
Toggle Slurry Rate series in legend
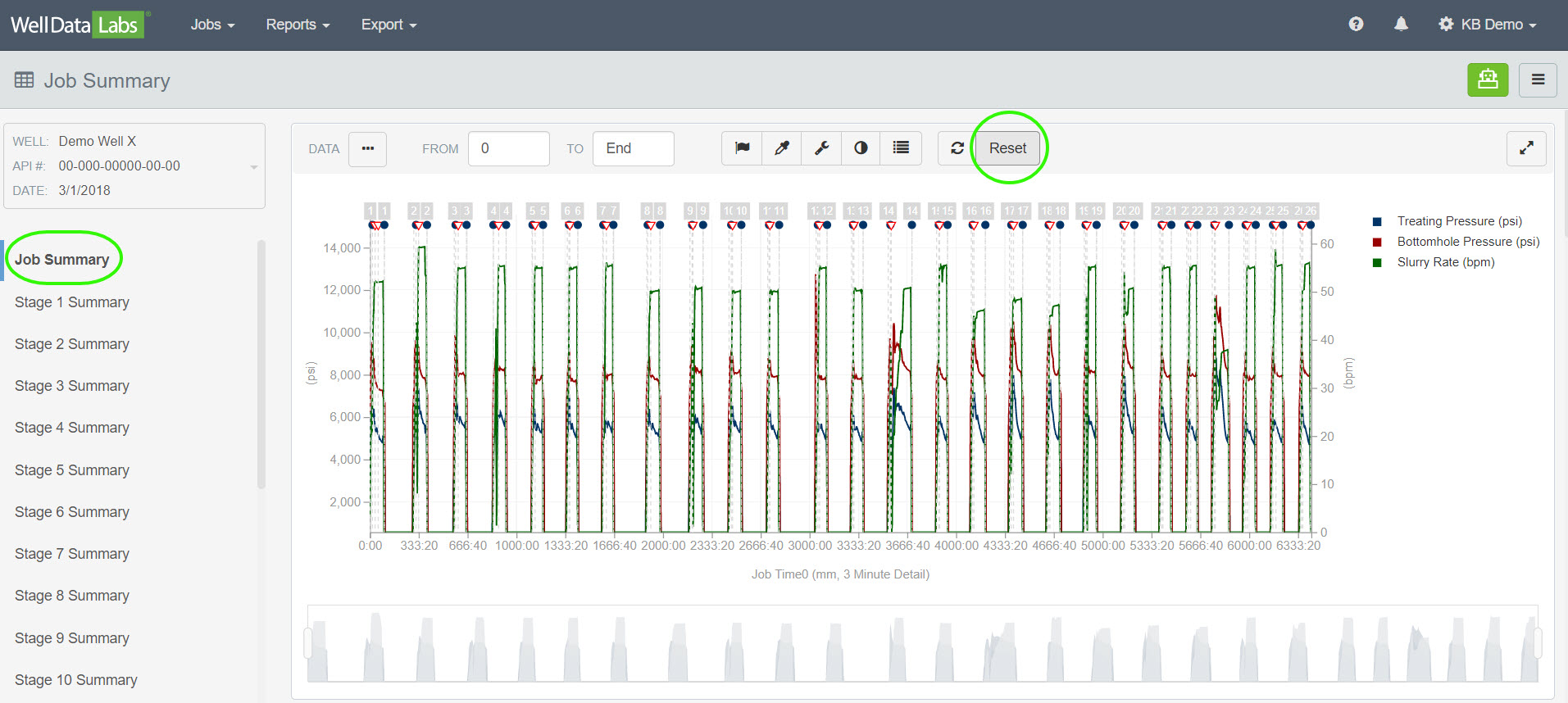[1445, 262]
